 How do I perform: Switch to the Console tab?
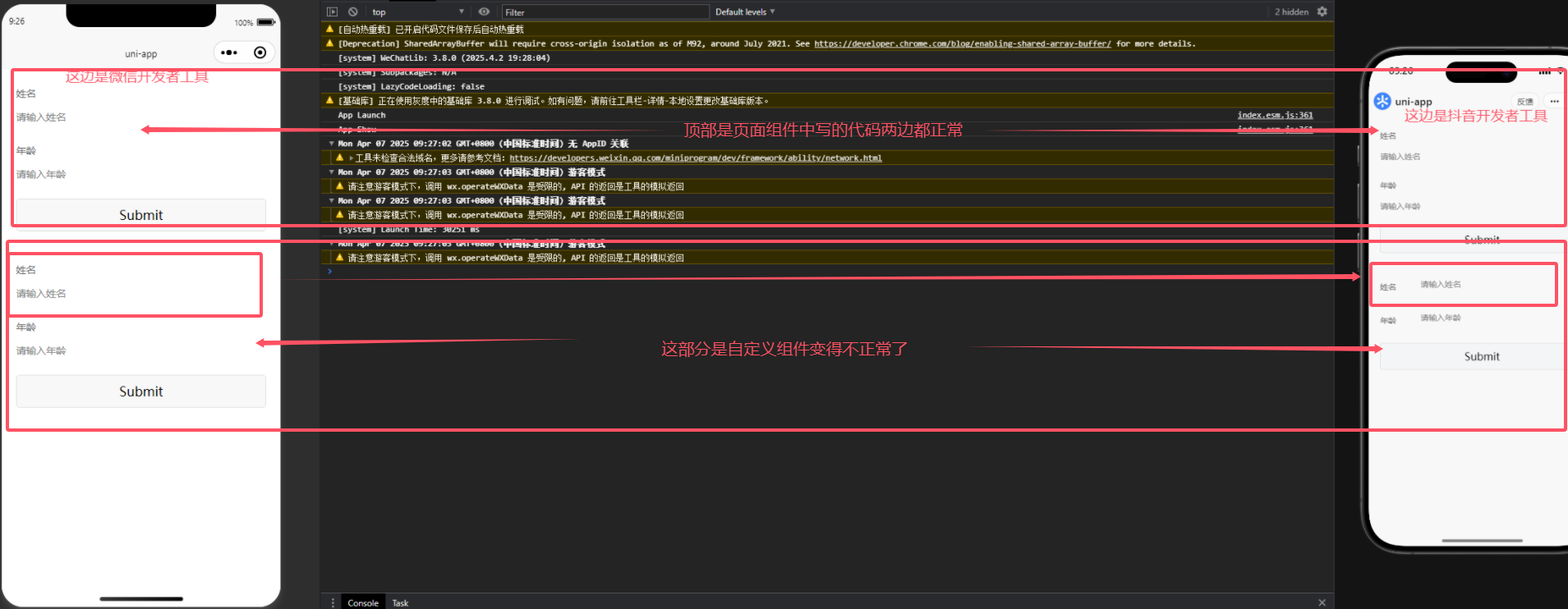tap(363, 602)
